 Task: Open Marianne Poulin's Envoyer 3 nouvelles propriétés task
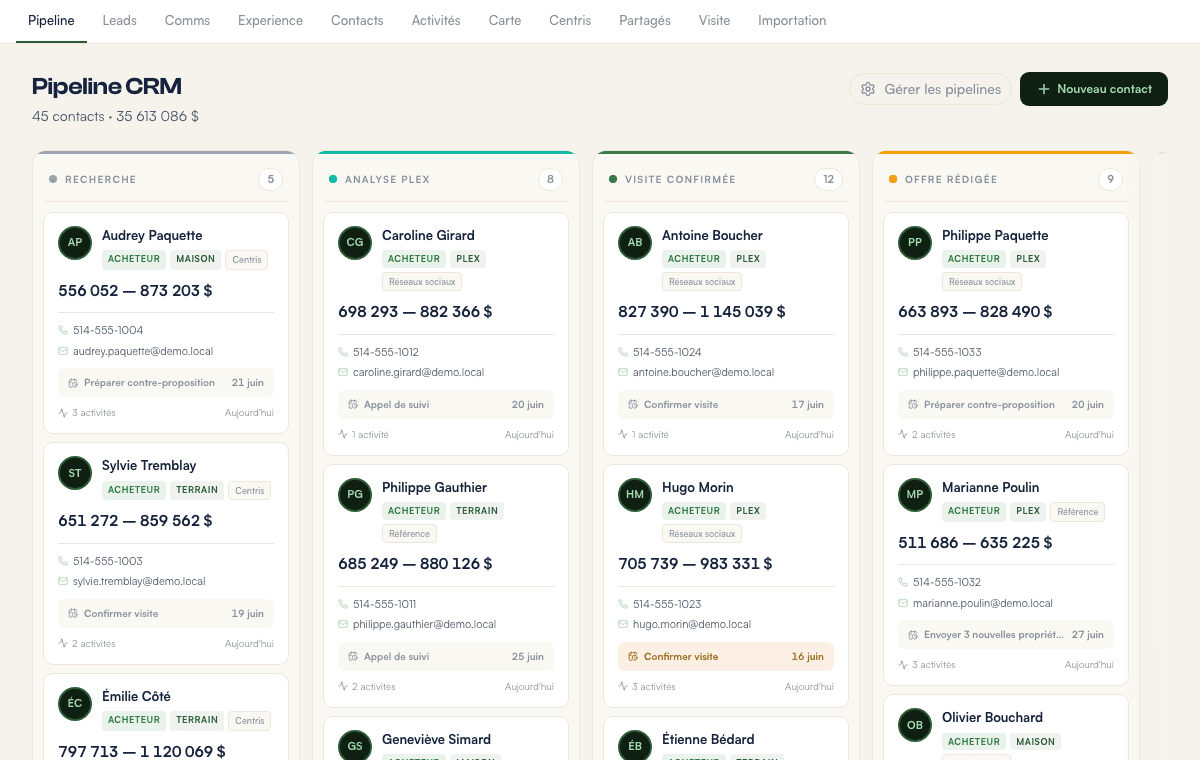point(1006,635)
